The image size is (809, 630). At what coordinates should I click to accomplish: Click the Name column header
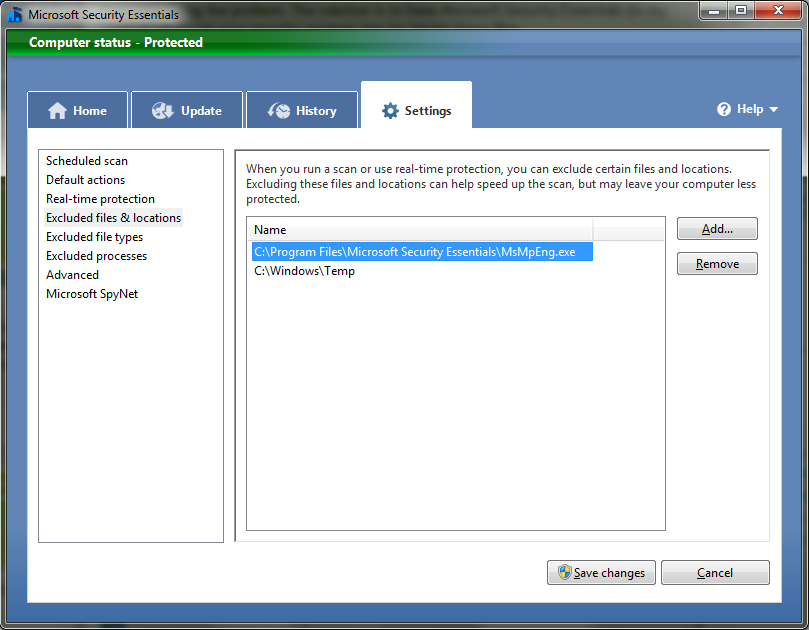420,230
